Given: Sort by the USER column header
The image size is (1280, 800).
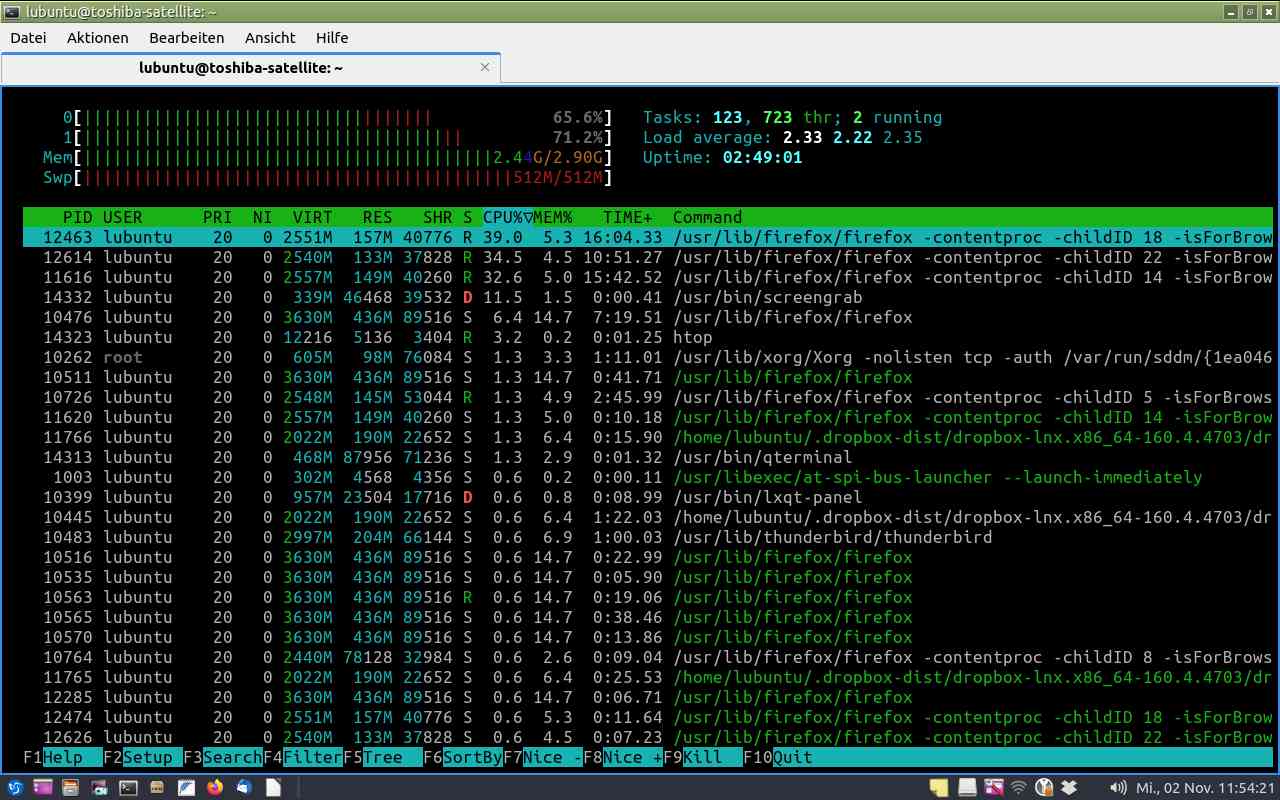Looking at the screenshot, I should tap(123, 217).
